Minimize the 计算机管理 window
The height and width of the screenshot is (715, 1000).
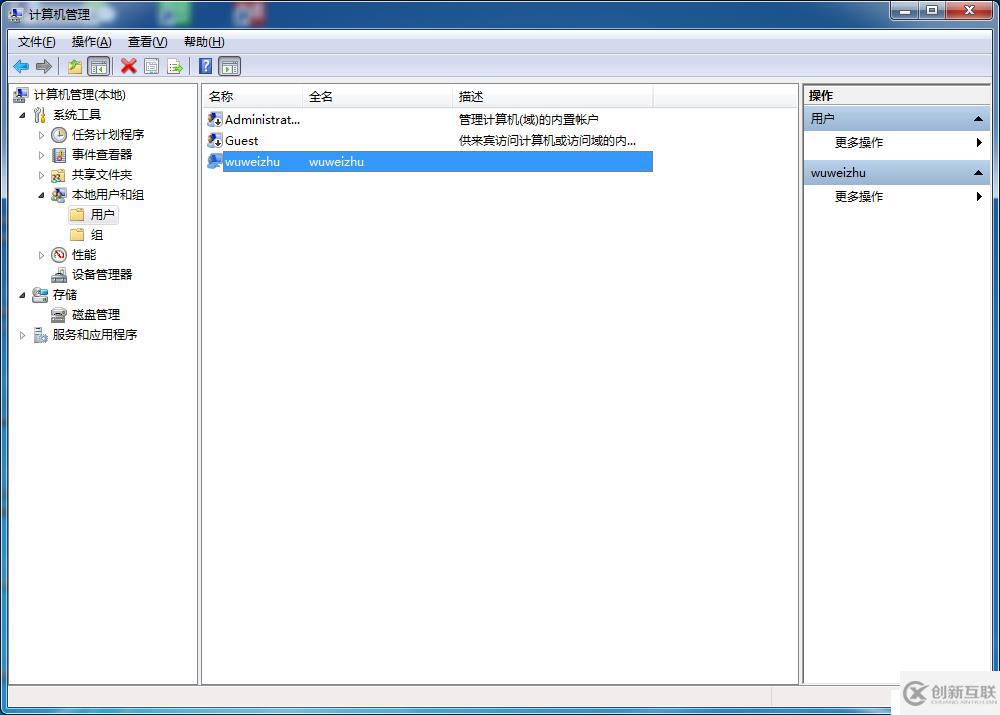pos(904,11)
